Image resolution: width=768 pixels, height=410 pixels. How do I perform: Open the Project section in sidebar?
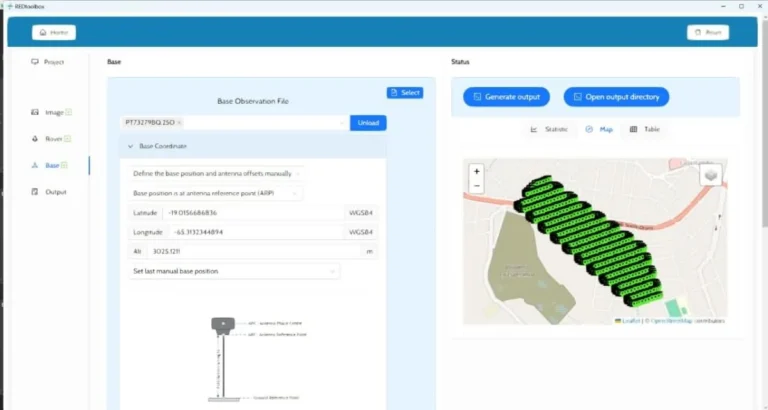pos(48,62)
